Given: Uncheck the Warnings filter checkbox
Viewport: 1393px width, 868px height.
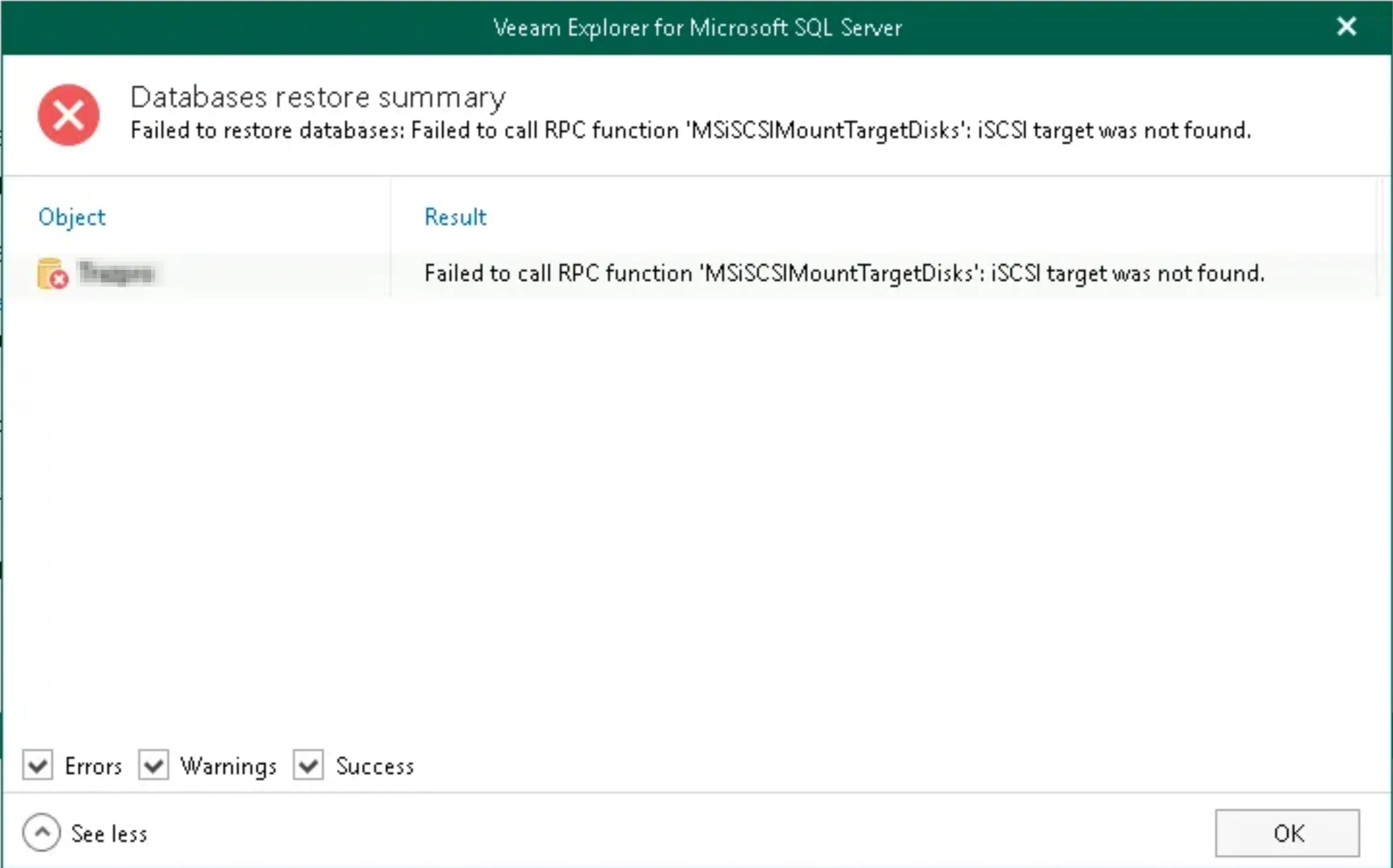Looking at the screenshot, I should coord(153,765).
